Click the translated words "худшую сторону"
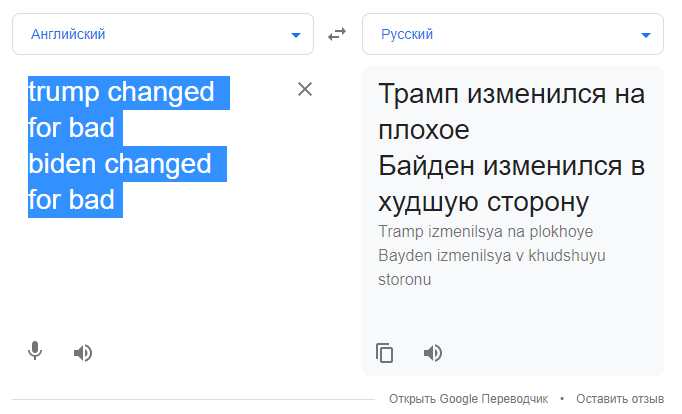This screenshot has width=682, height=414. [480, 202]
